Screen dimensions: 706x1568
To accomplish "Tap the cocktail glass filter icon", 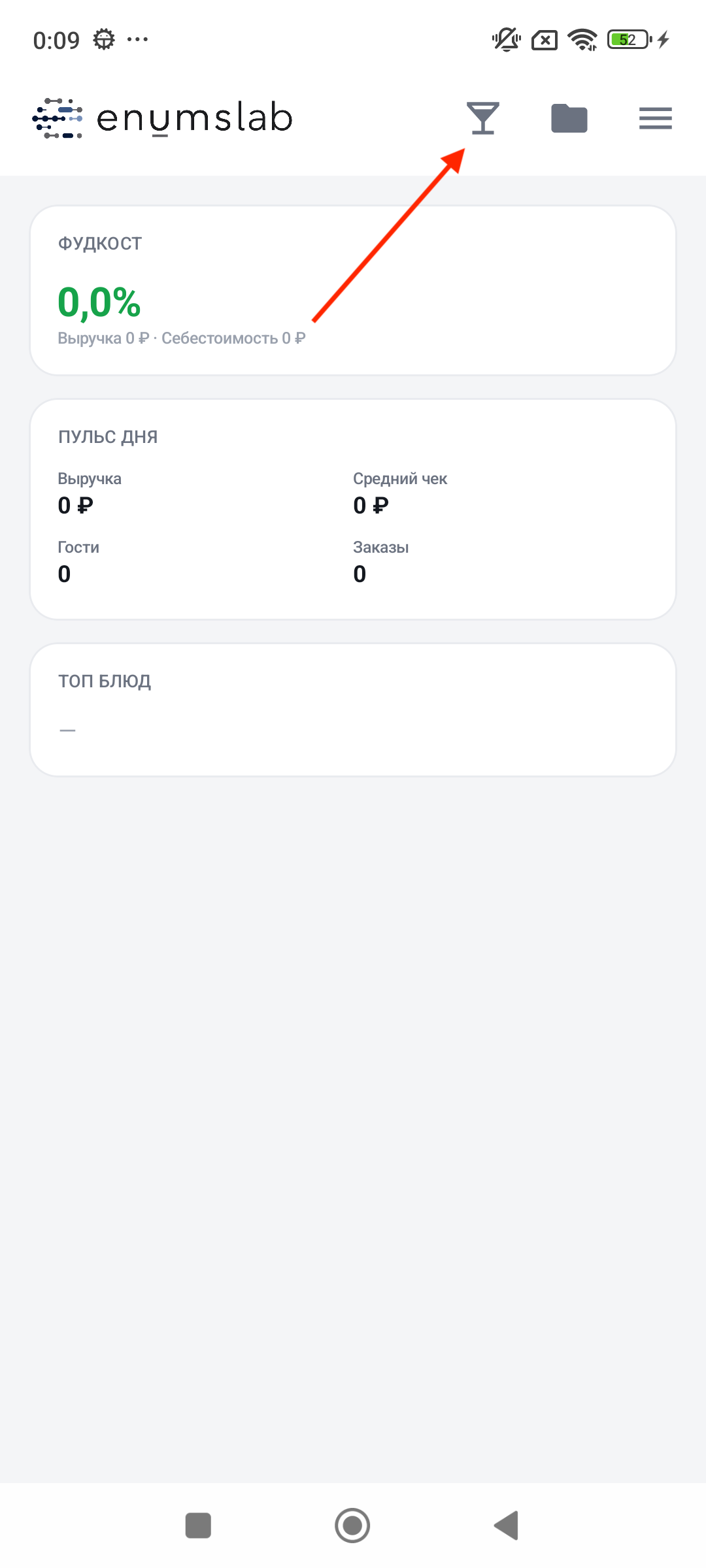I will (x=483, y=118).
